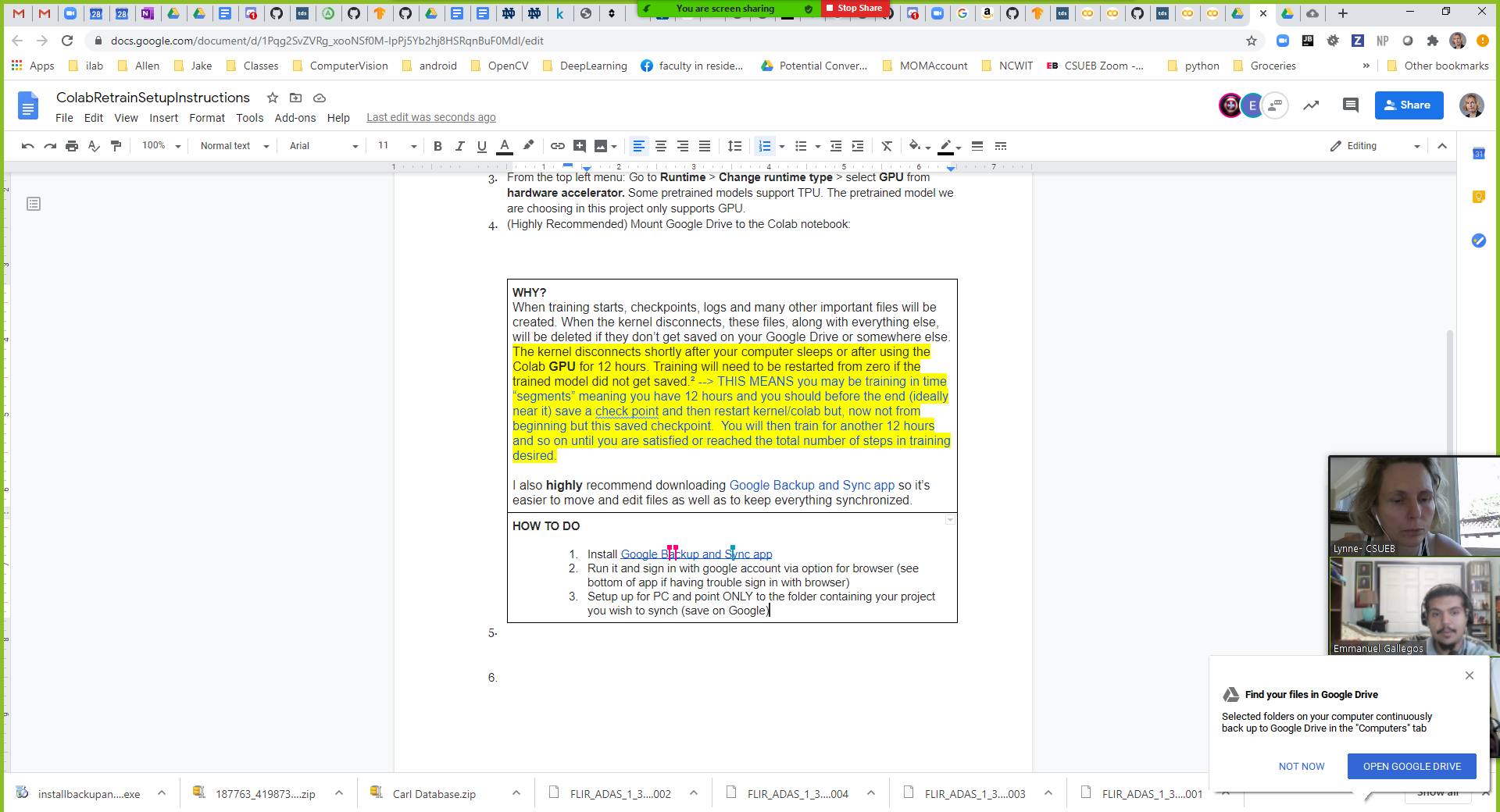This screenshot has height=812, width=1500.
Task: Open the Editing mode dropdown
Action: [1375, 146]
